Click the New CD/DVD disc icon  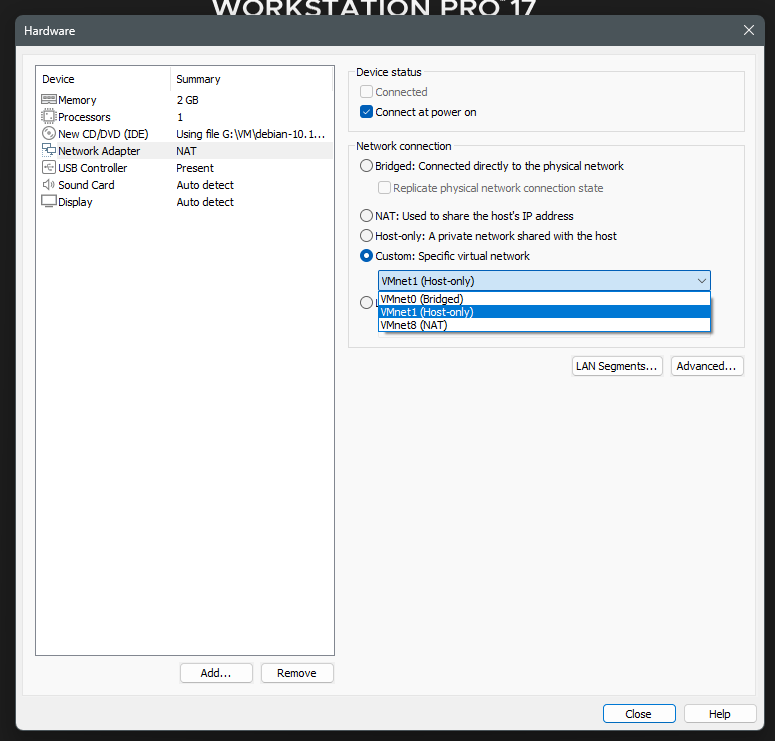point(48,133)
